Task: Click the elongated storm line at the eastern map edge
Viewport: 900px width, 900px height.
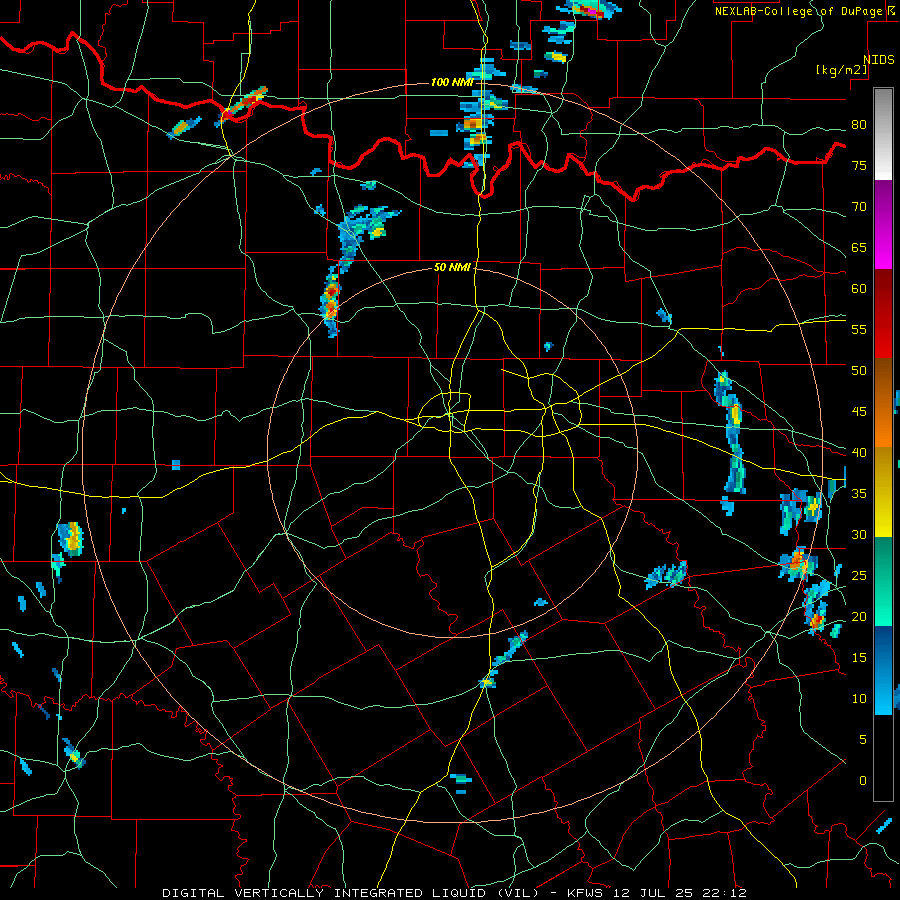Action: coord(730,433)
